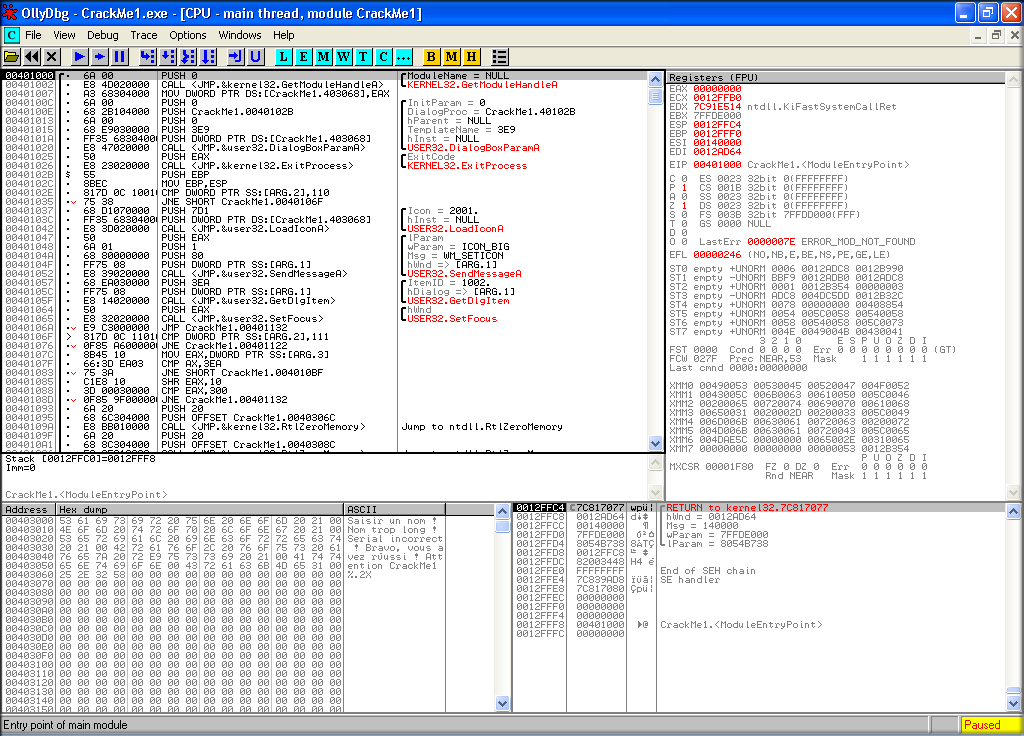Viewport: 1024px width, 736px height.
Task: Open Breakpoints window with yellow B icon
Action: [x=431, y=57]
